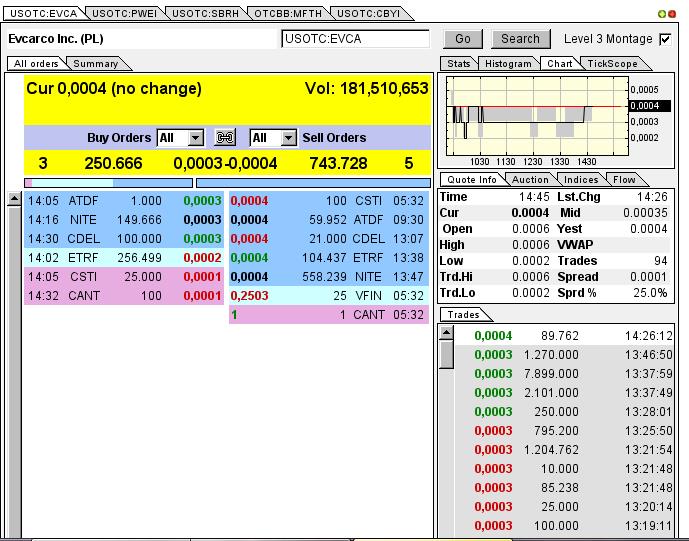689x541 pixels.
Task: Click the Trades list scrollbar thumb
Action: (x=446, y=355)
